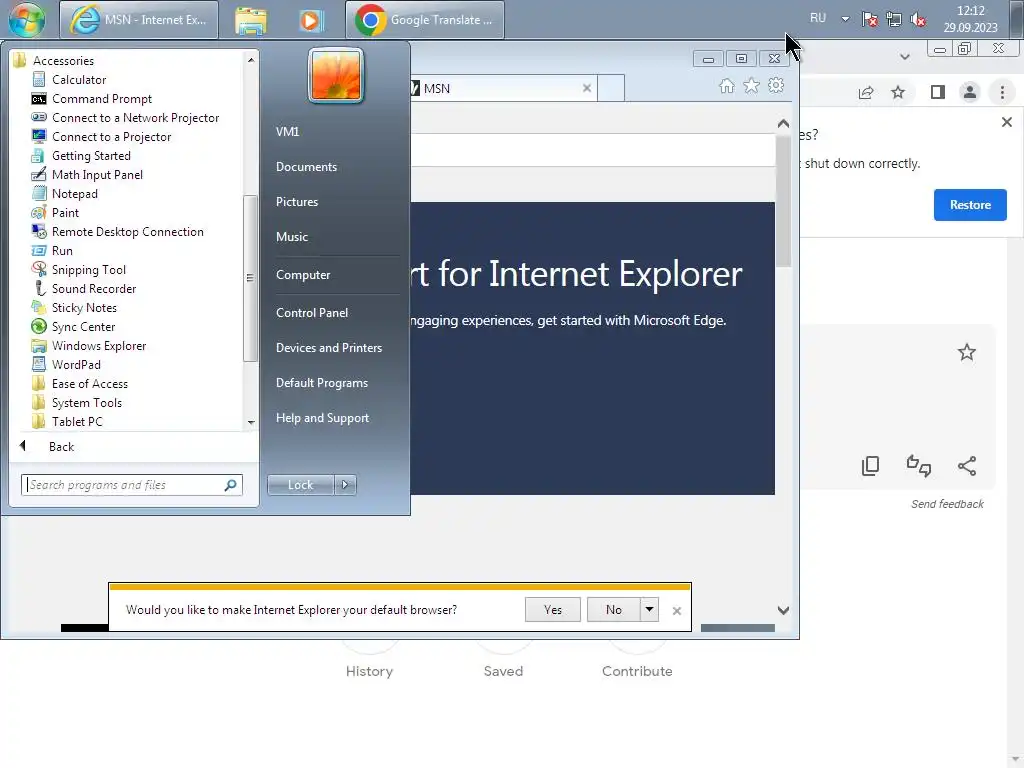Open the Action Center flag tray icon
Screen dimensions: 1024x768
pyautogui.click(x=869, y=20)
